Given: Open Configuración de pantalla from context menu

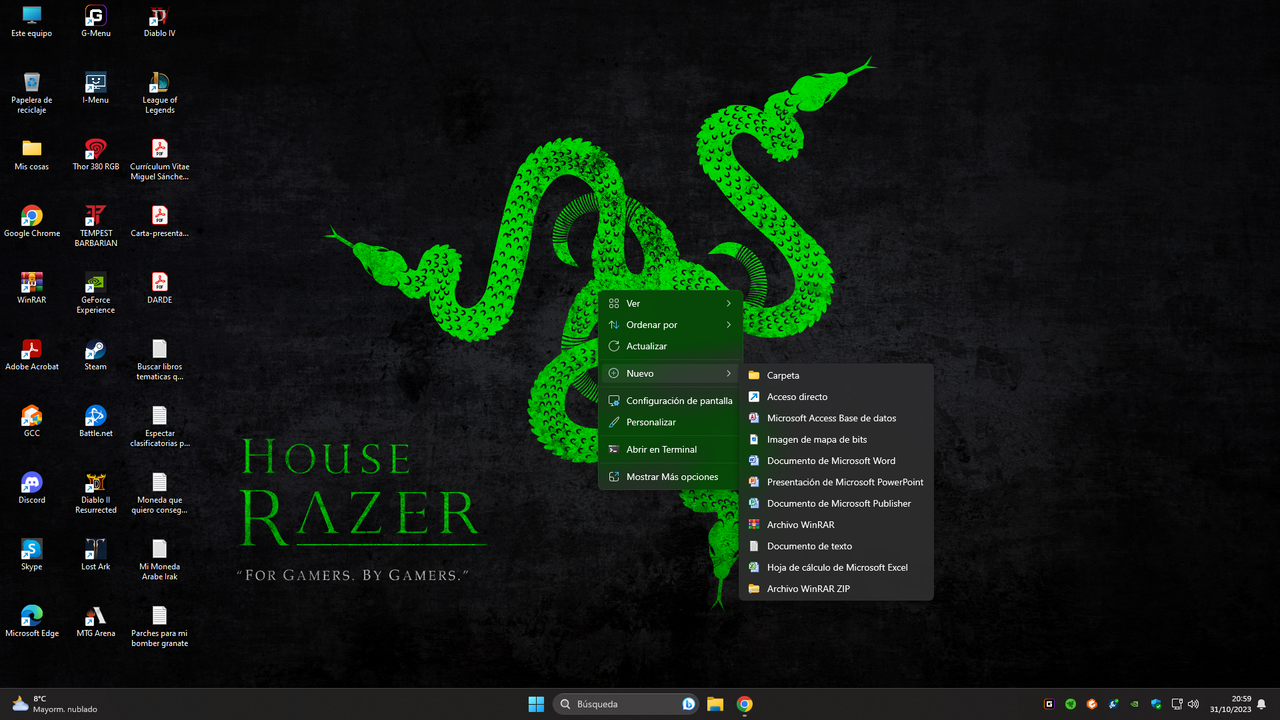Looking at the screenshot, I should pos(670,401).
